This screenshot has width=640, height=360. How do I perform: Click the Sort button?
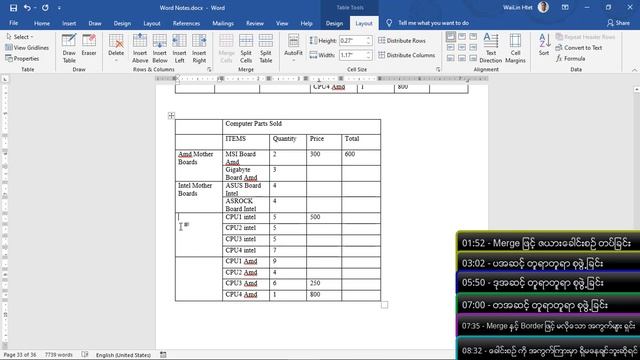(x=544, y=44)
